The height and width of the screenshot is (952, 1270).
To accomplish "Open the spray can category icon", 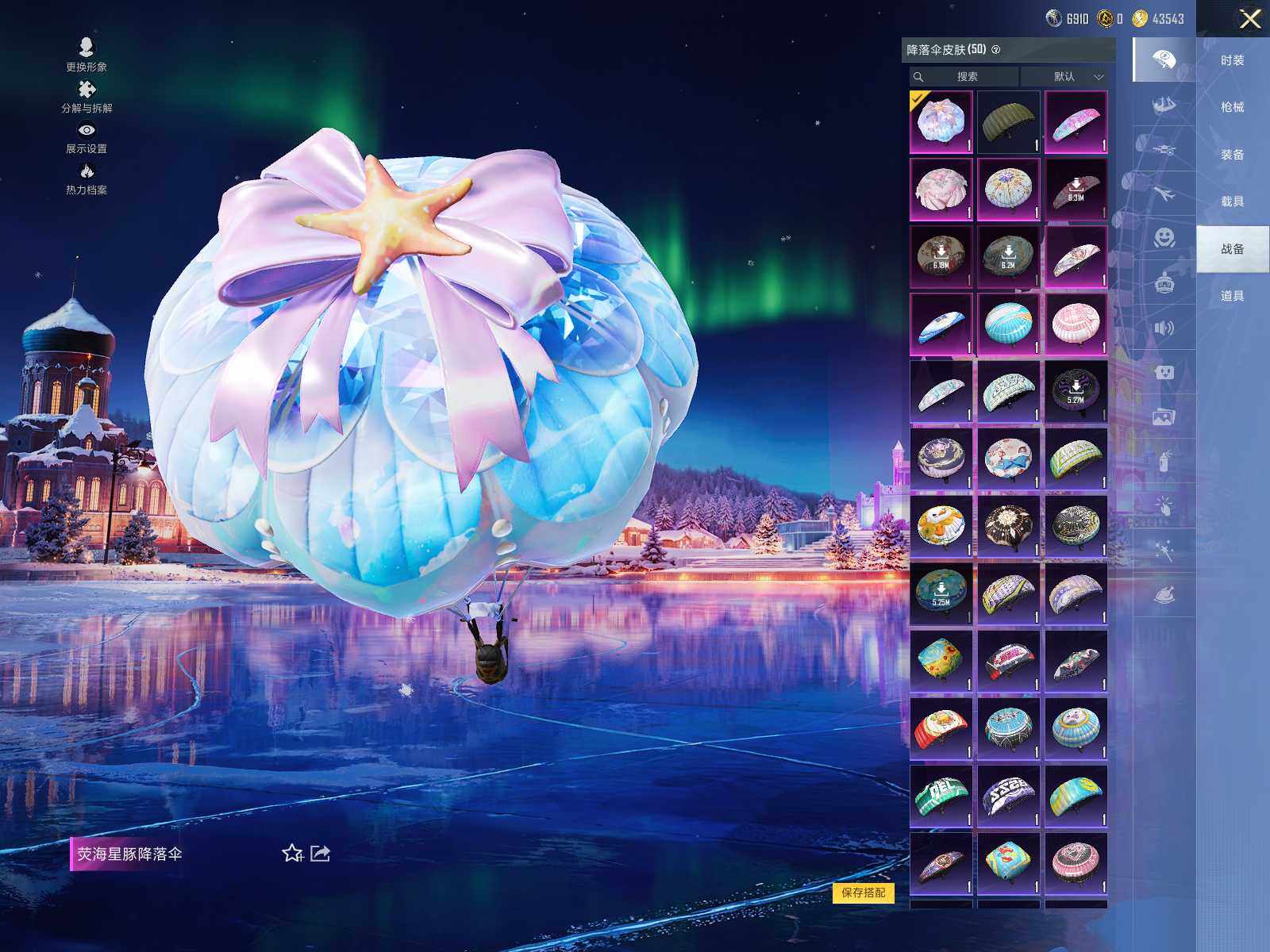I will point(1164,461).
